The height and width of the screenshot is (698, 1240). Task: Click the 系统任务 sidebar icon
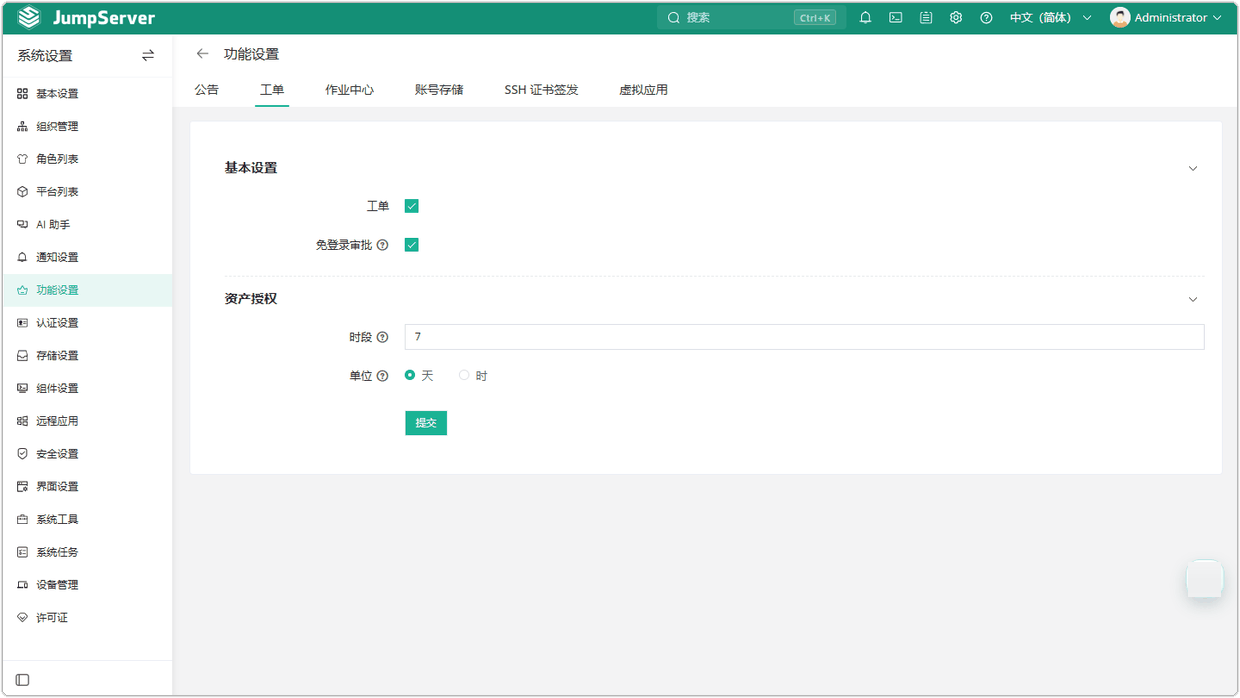click(23, 553)
